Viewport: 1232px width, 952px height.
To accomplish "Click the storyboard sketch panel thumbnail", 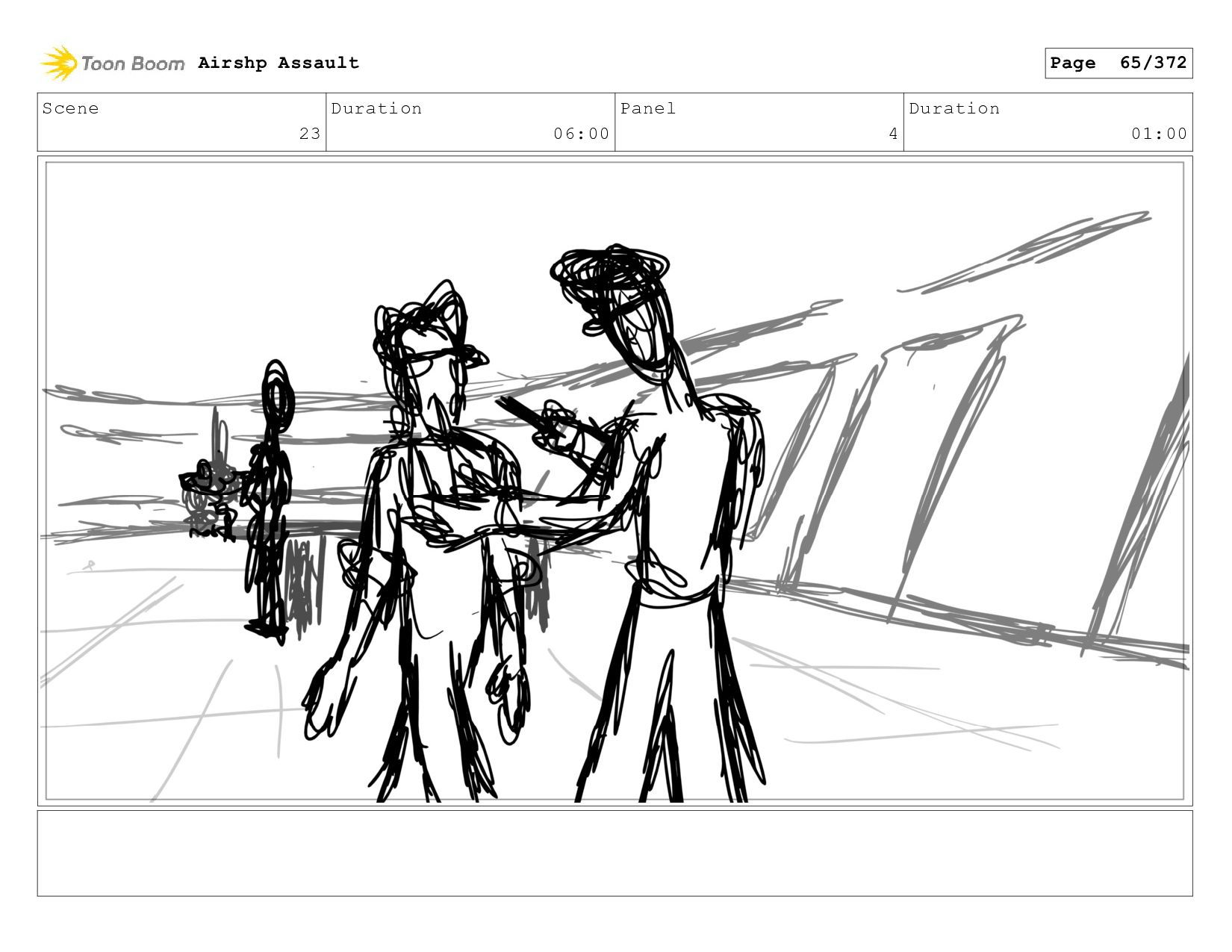I will tap(615, 481).
